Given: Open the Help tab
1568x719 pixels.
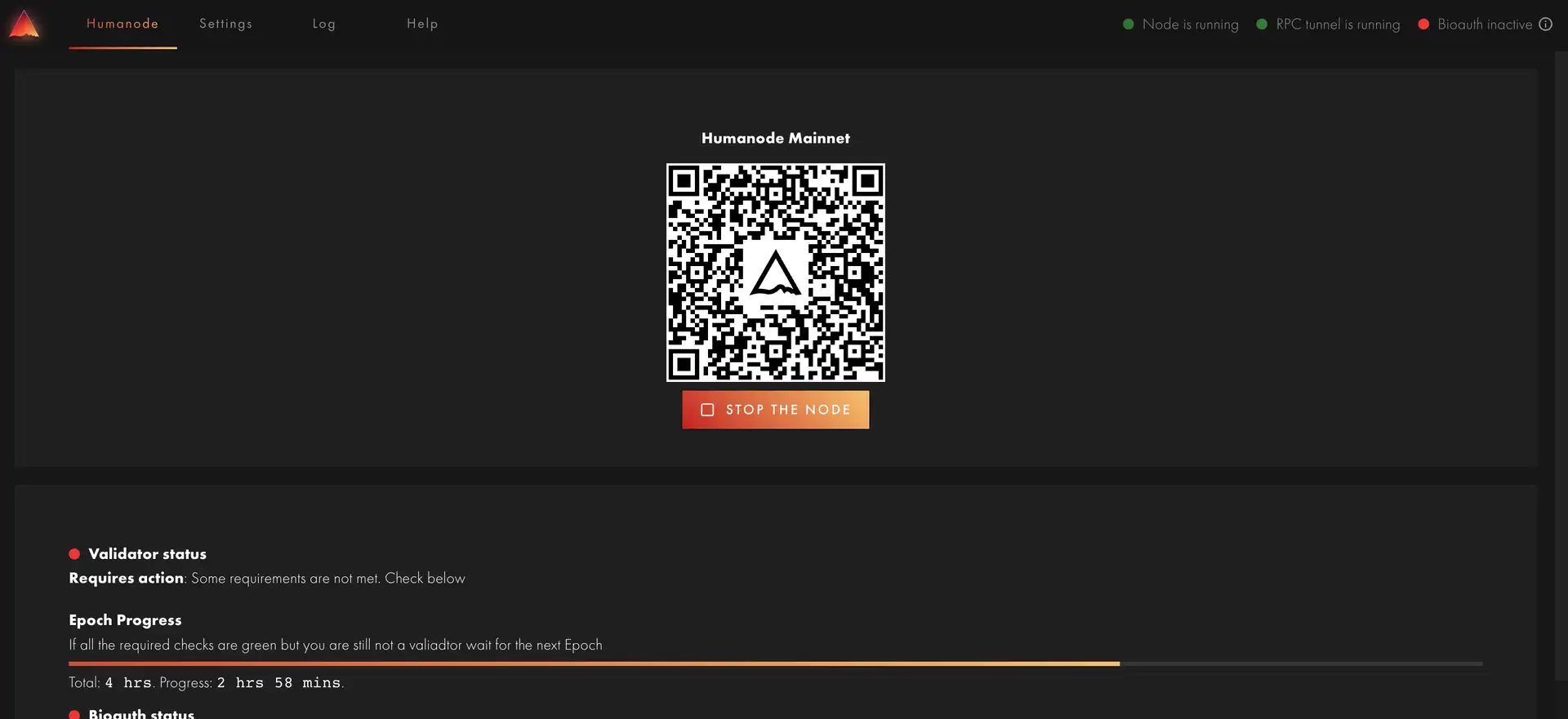Looking at the screenshot, I should (x=422, y=24).
